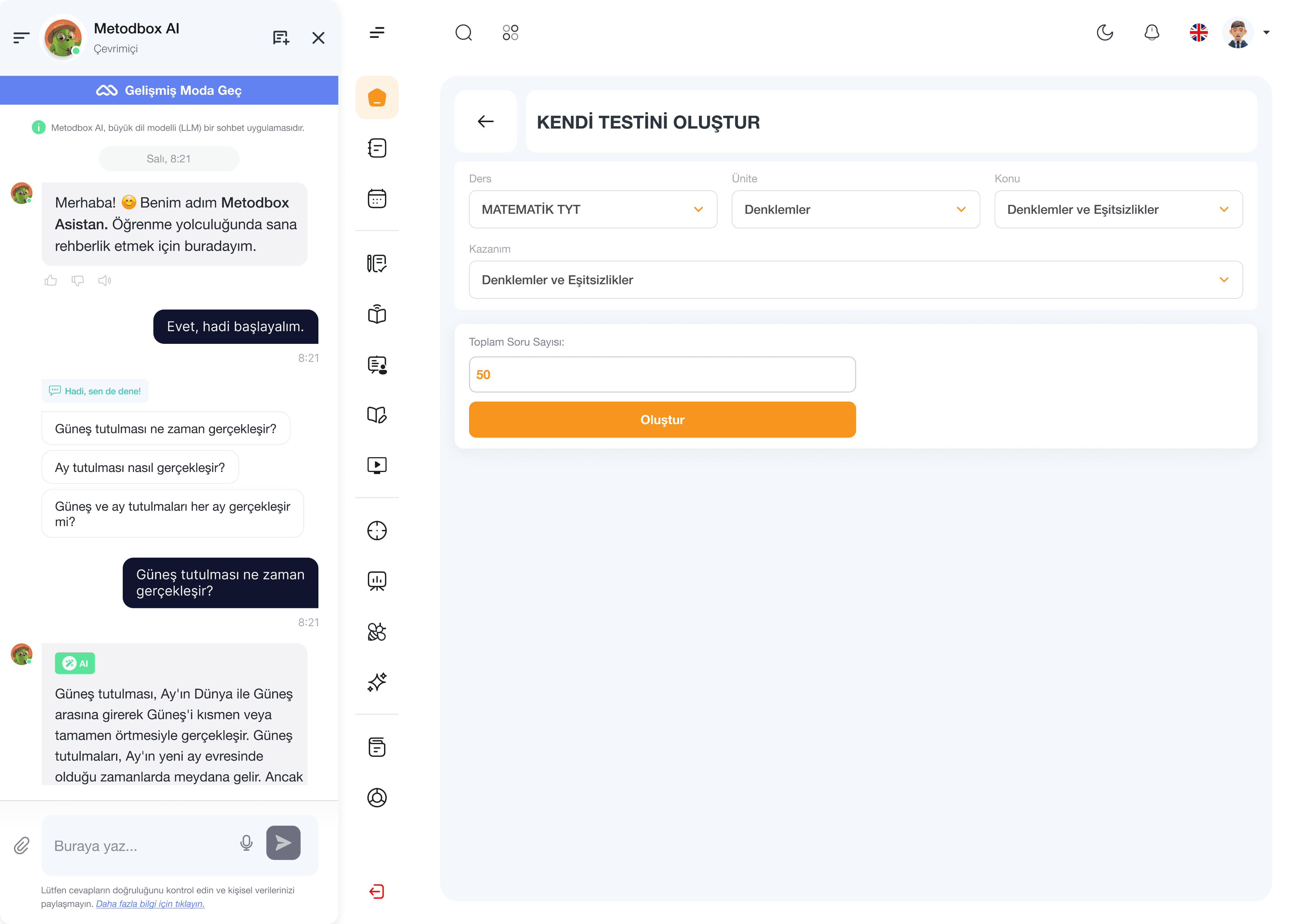
Task: Open the calendar icon in sidebar
Action: click(x=376, y=199)
